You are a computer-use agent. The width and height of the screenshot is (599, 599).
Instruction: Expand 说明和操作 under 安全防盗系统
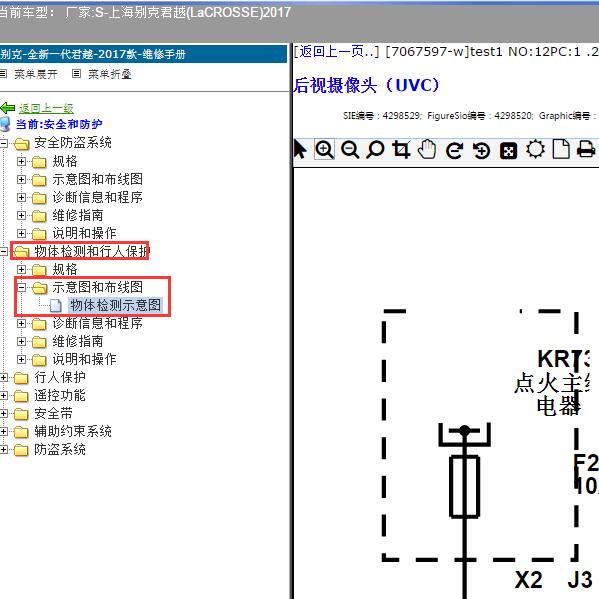click(x=21, y=233)
